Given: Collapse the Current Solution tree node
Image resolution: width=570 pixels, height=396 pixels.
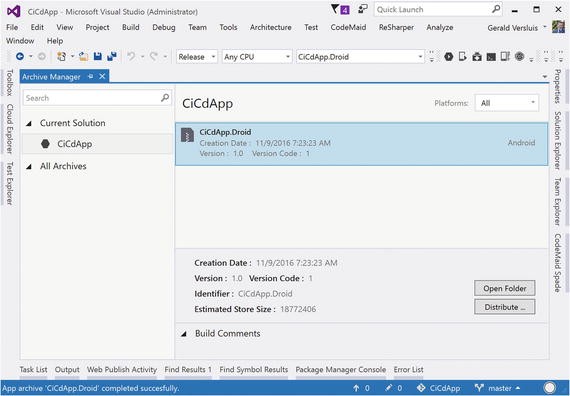Looking at the screenshot, I should 29,124.
